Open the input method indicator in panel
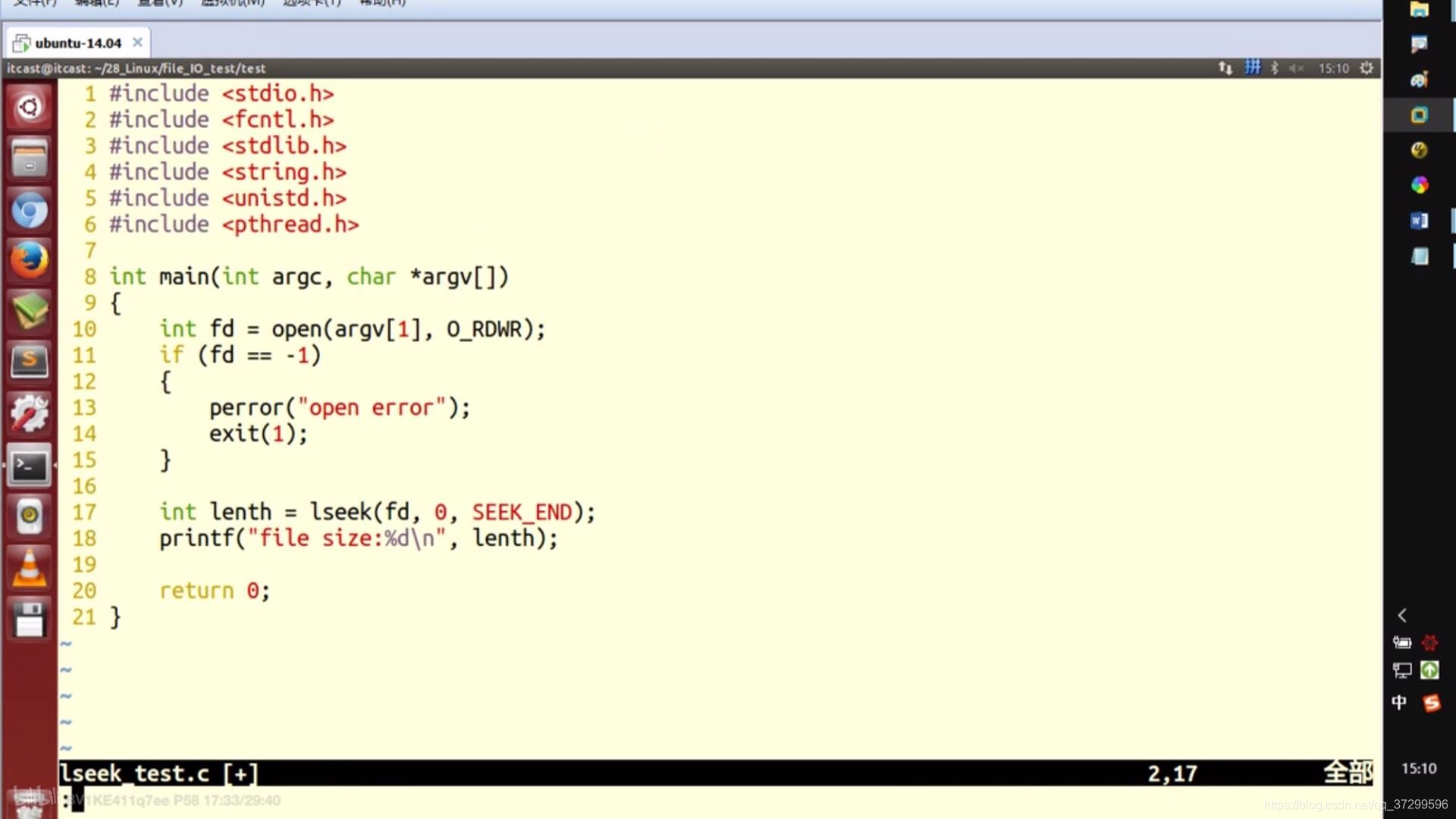Screen dimensions: 1456x819 [x=1252, y=67]
